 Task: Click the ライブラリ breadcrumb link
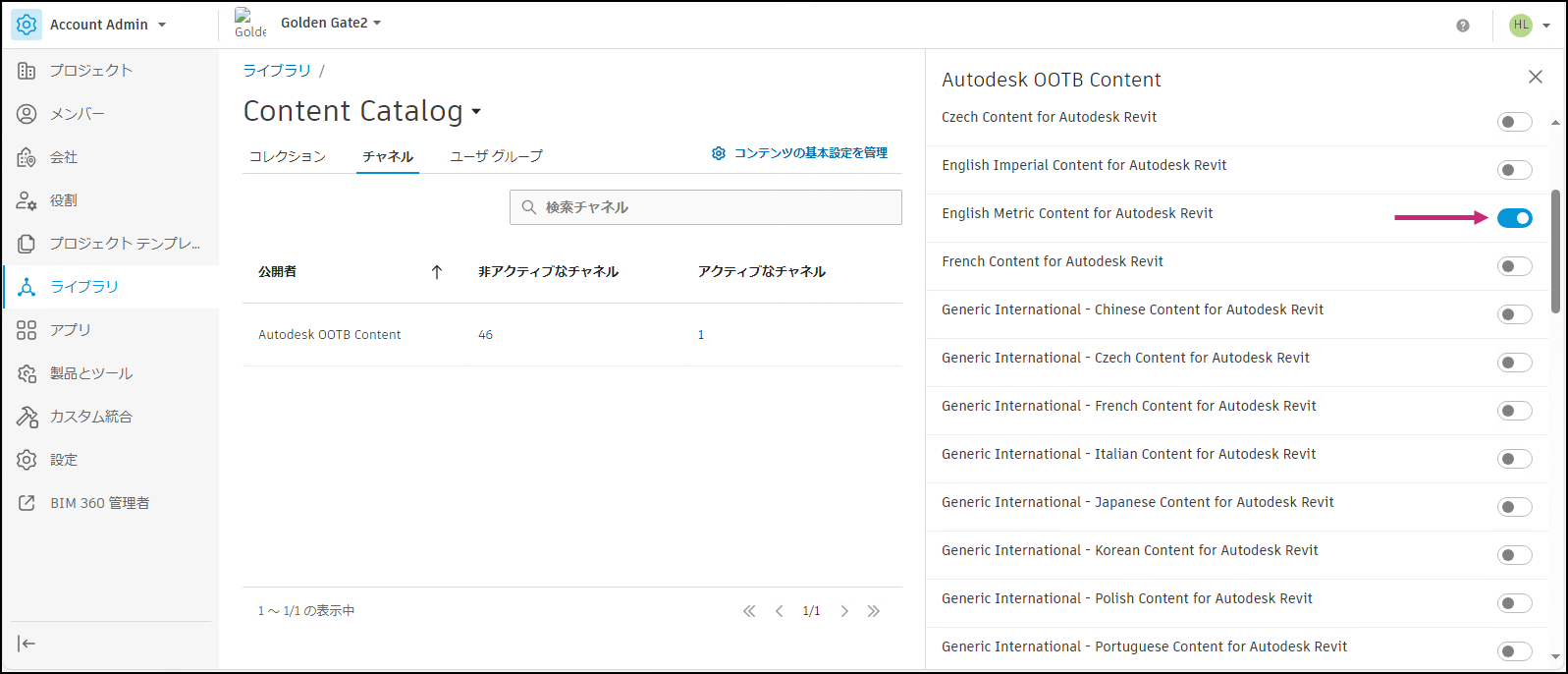tap(277, 71)
